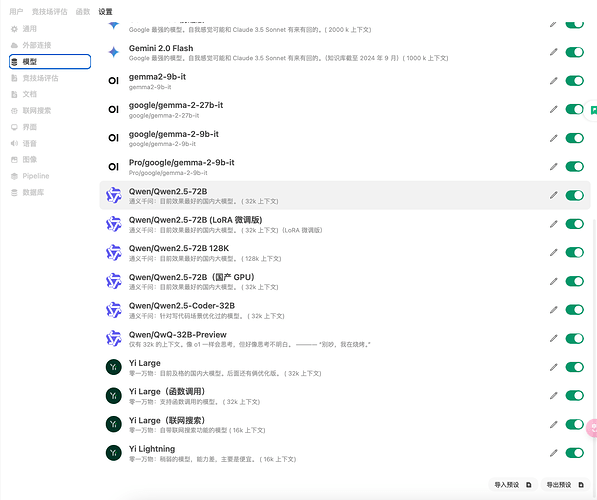Toggle off gemma2-9b-it model
597x500 pixels.
coord(575,81)
